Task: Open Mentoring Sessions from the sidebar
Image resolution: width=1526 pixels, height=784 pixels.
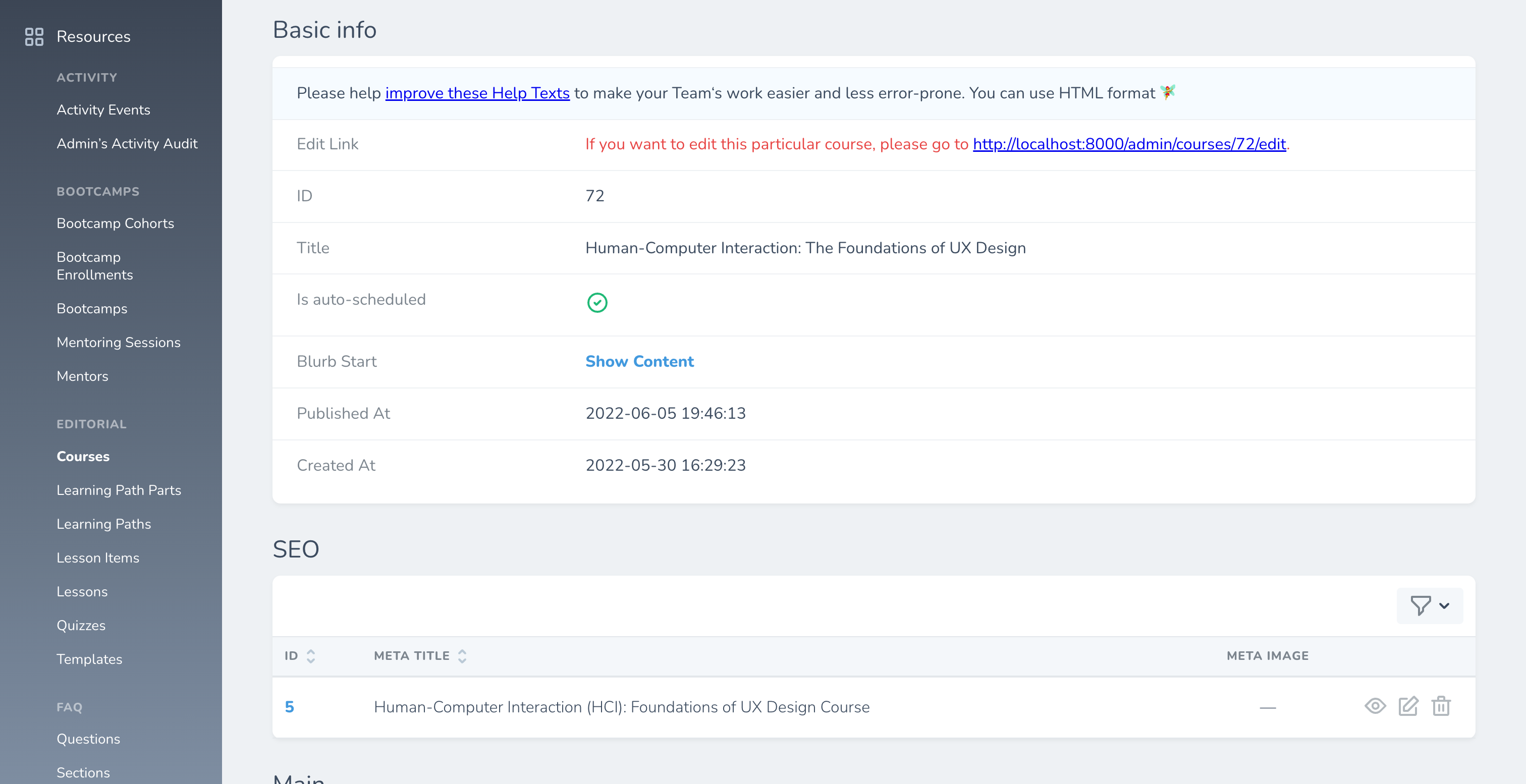Action: (119, 342)
